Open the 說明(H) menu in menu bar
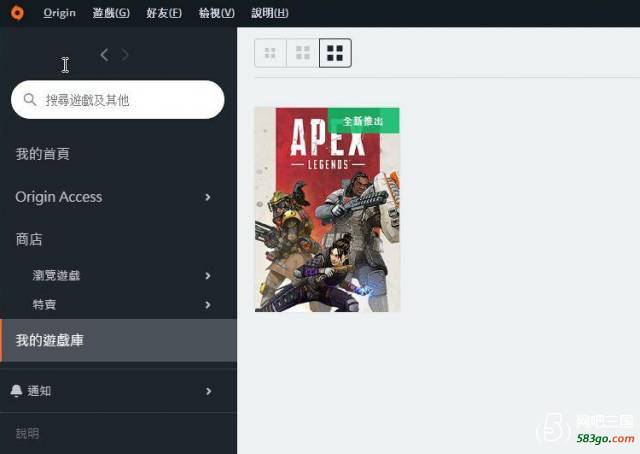 coord(270,13)
